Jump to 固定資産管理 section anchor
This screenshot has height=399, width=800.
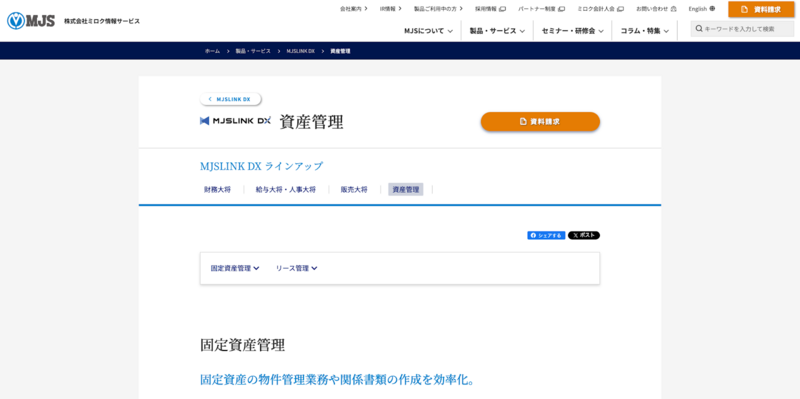click(x=235, y=268)
